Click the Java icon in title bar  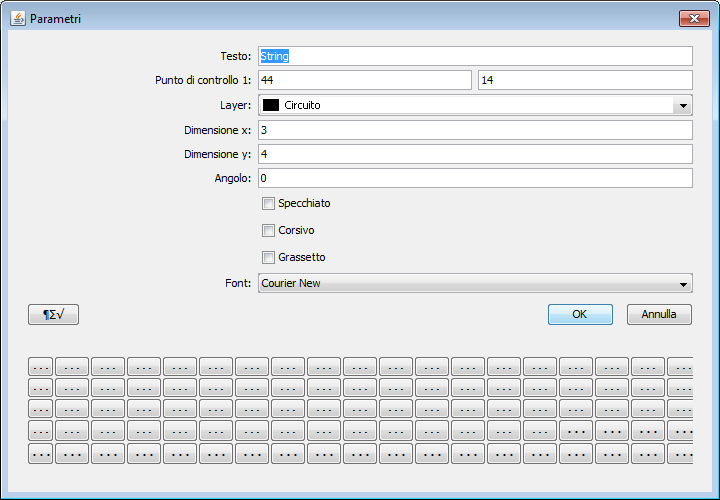[x=17, y=19]
